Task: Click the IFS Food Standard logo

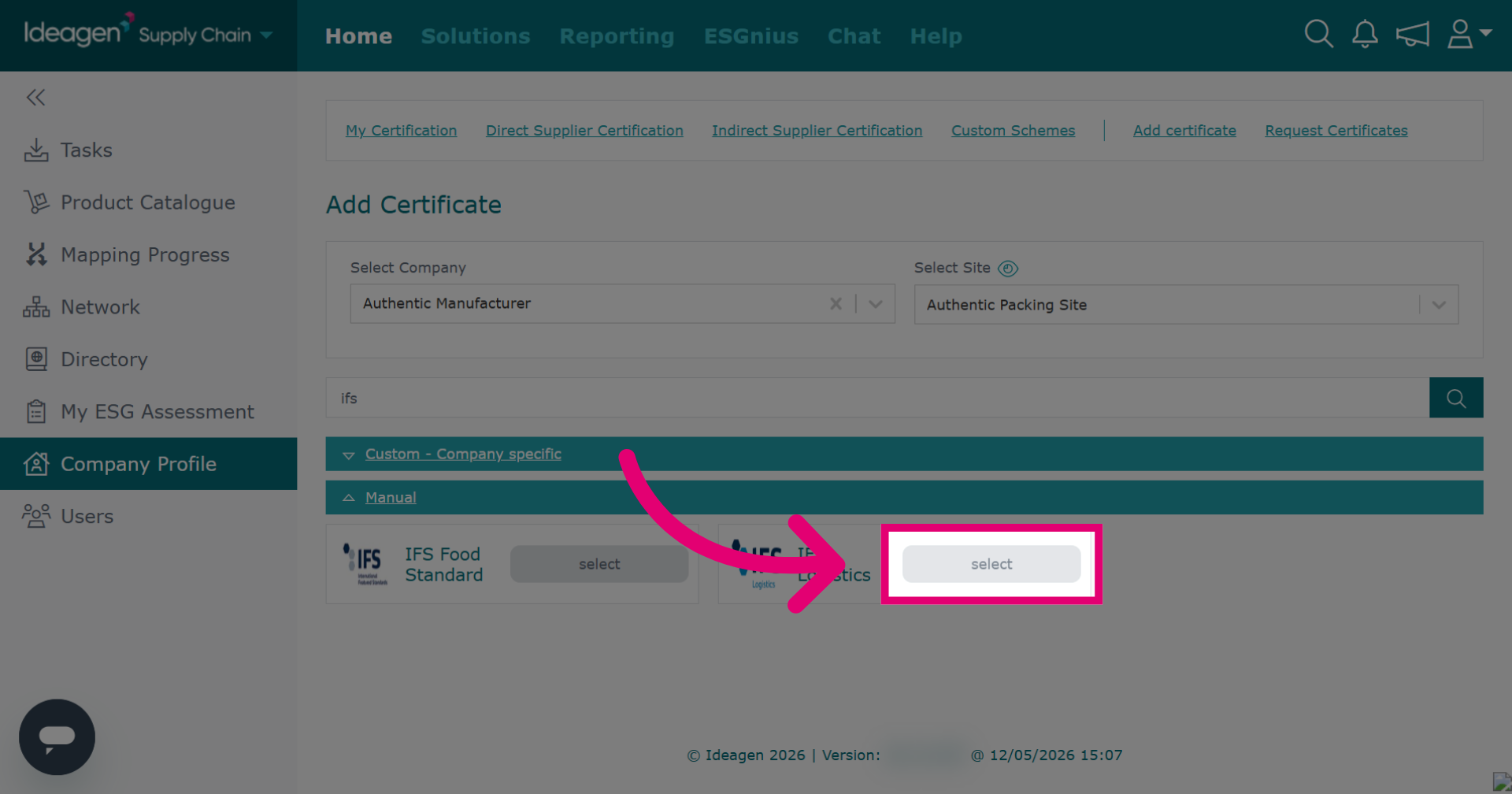Action: point(365,563)
